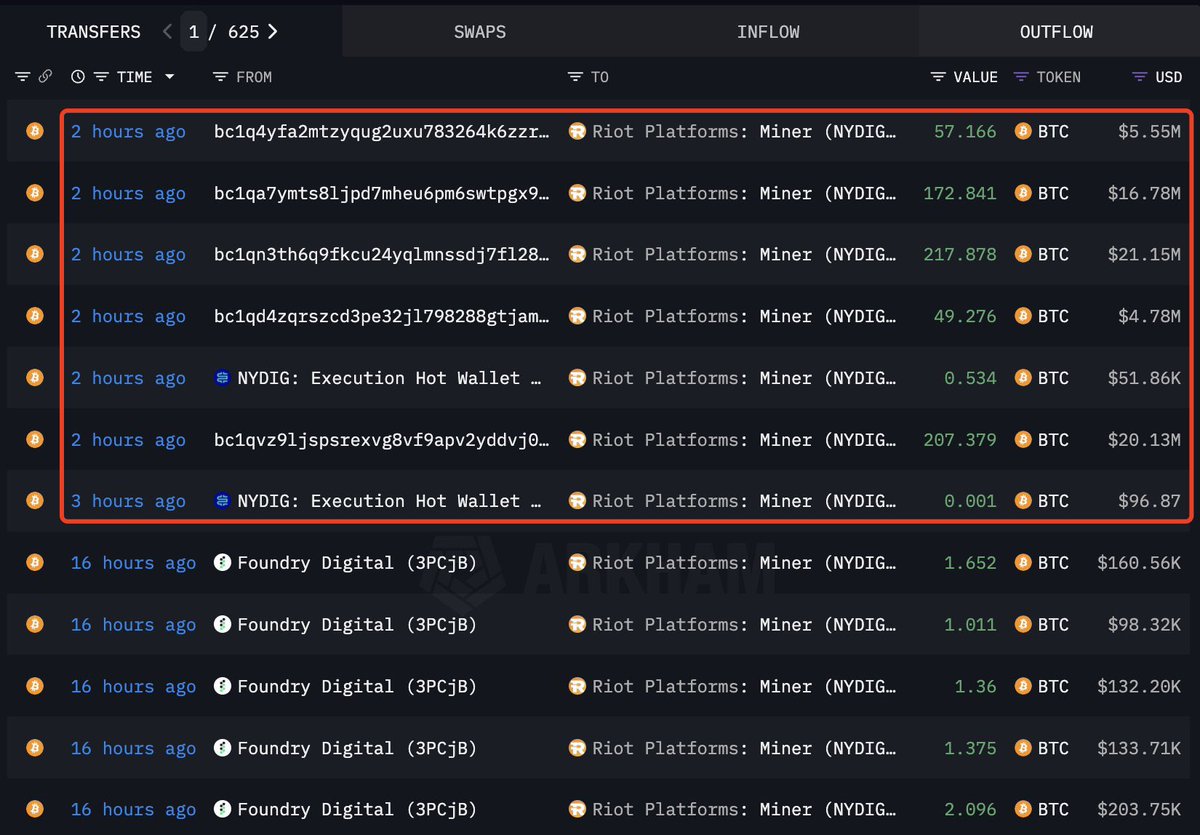Click the BTC token icon in the $21.15M row

tap(1023, 255)
